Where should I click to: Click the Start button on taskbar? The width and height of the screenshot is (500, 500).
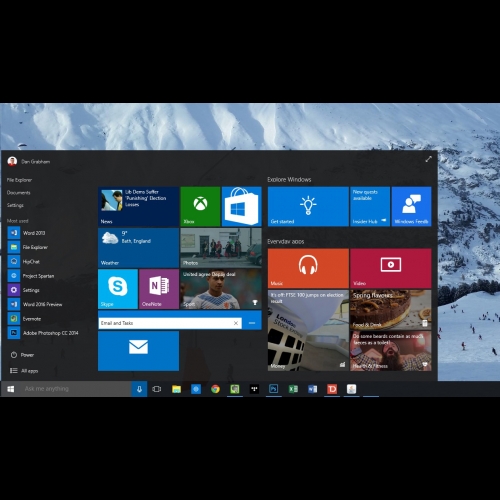pyautogui.click(x=11, y=389)
